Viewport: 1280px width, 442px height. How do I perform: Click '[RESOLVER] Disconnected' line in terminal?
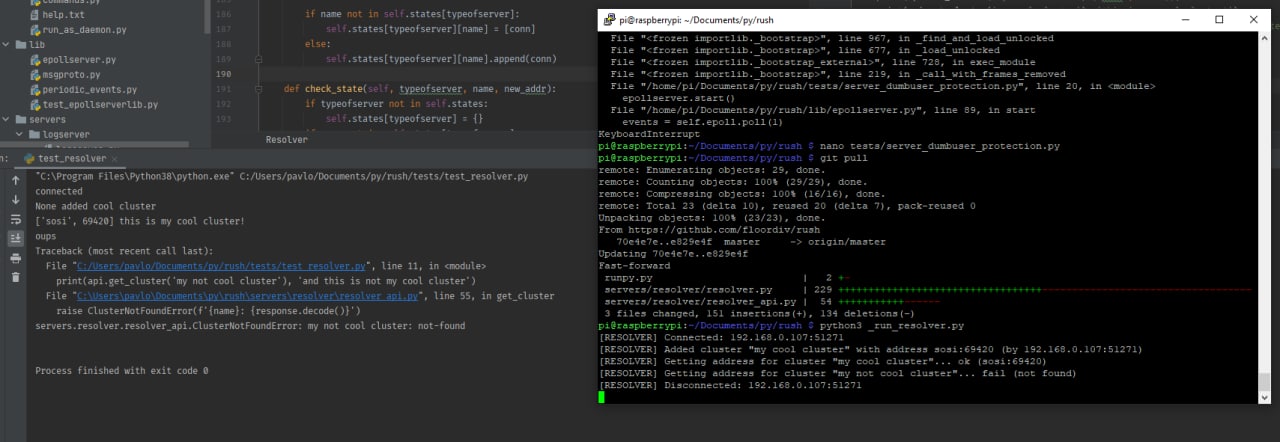[x=729, y=385]
